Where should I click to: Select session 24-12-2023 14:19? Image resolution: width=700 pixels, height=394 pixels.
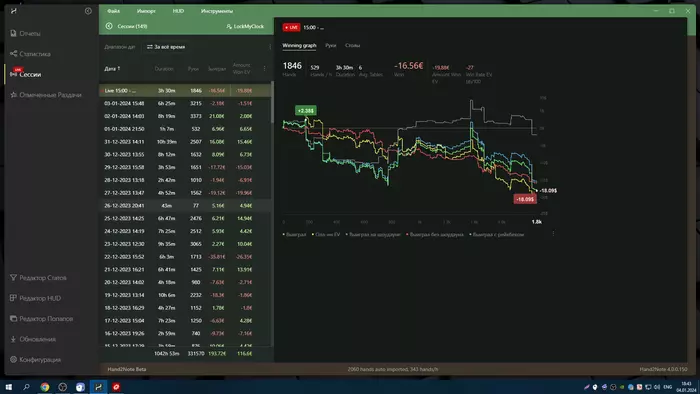coord(185,231)
